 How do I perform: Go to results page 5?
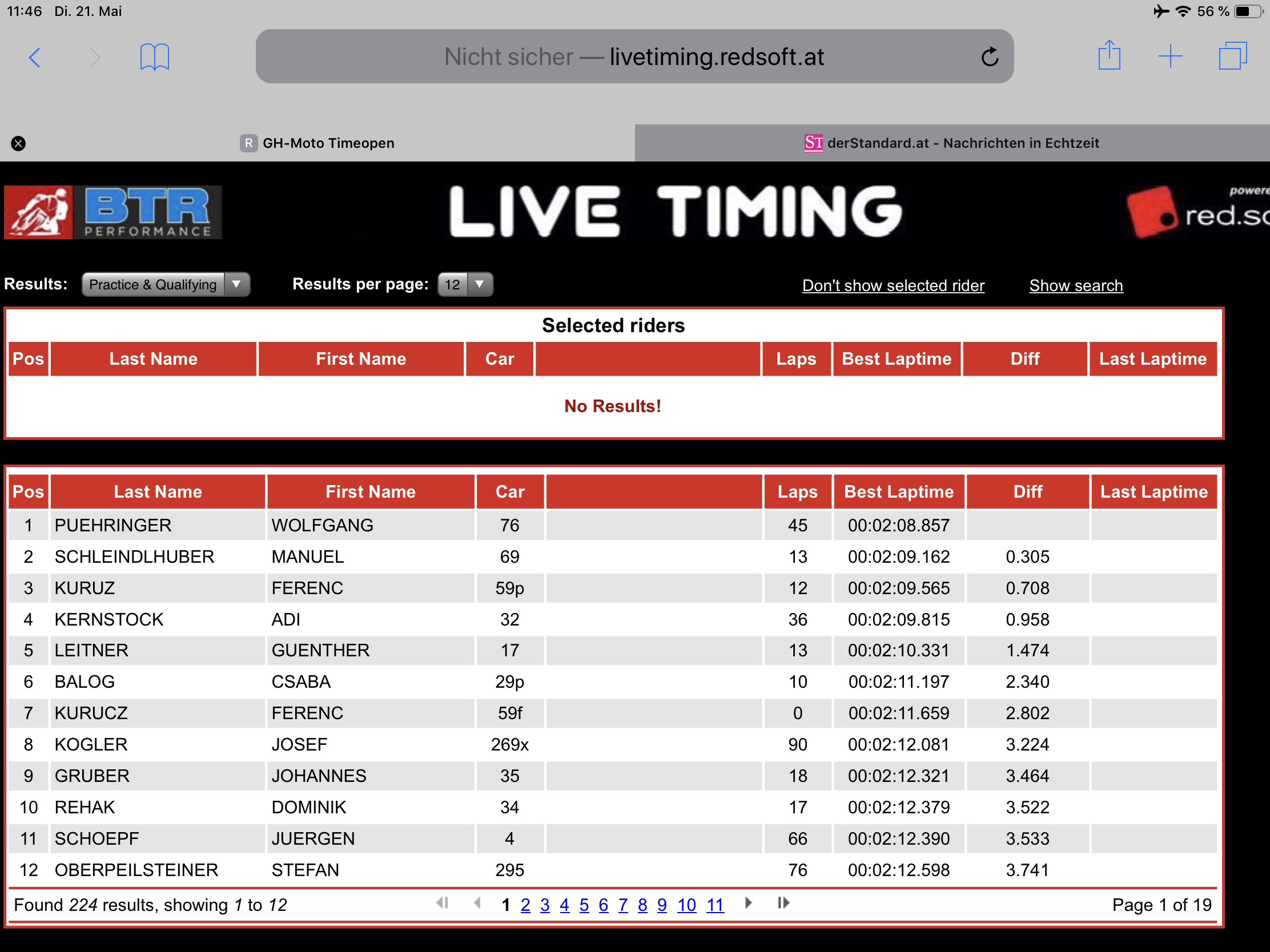(584, 906)
